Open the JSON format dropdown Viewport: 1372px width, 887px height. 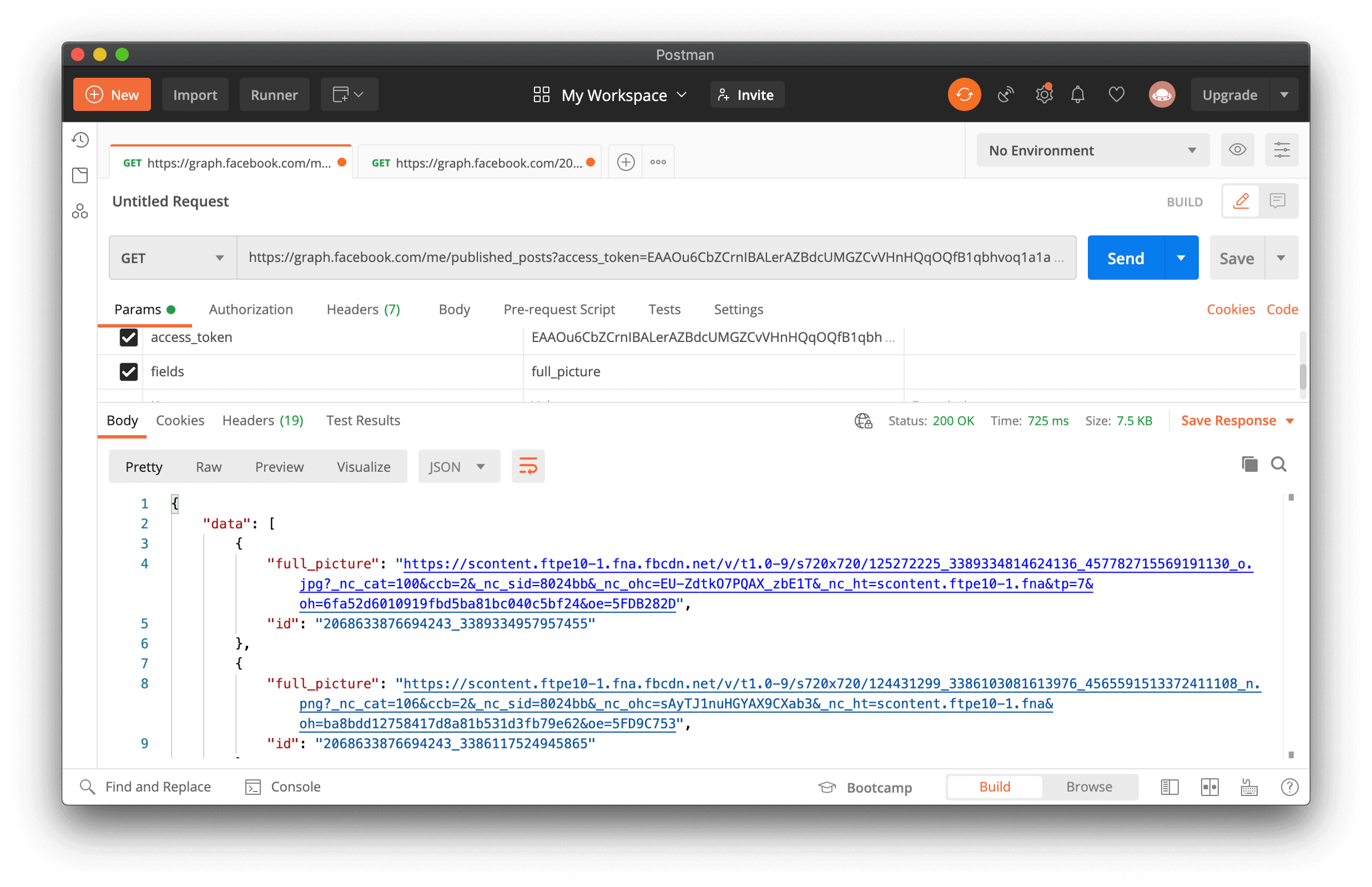pyautogui.click(x=459, y=467)
